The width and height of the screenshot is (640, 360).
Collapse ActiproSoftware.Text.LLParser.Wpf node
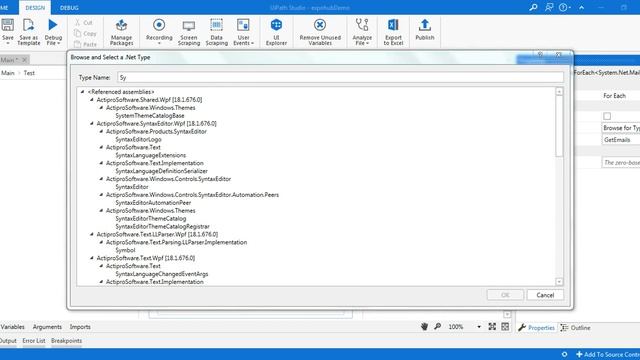tap(92, 234)
